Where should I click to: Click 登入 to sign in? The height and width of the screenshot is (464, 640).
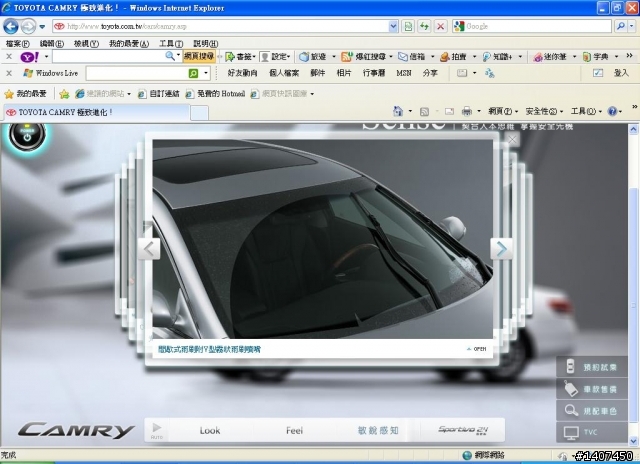621,73
